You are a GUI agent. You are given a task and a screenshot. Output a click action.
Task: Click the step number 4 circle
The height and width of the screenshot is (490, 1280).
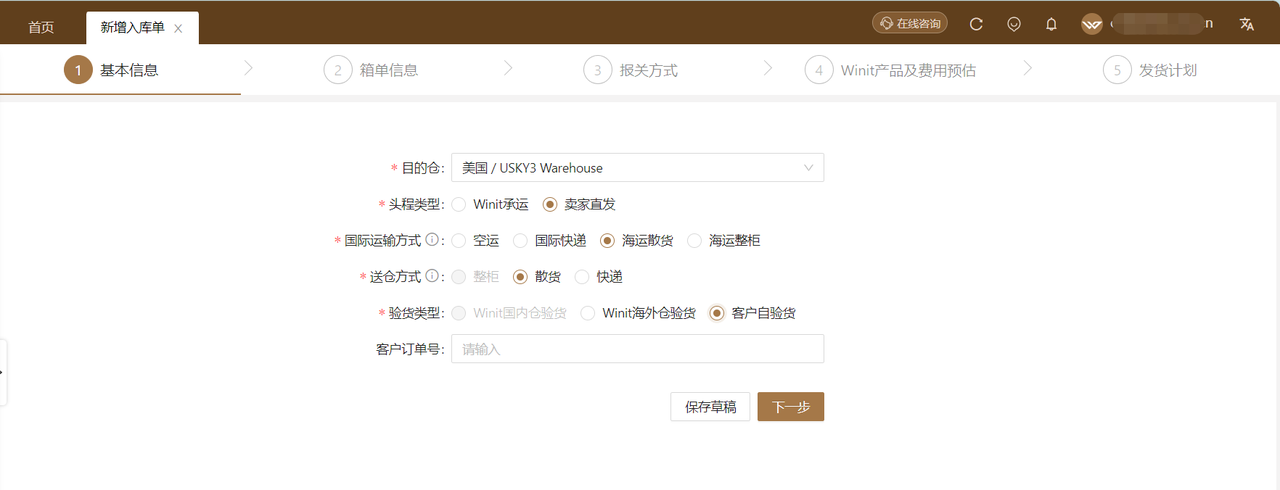(818, 70)
